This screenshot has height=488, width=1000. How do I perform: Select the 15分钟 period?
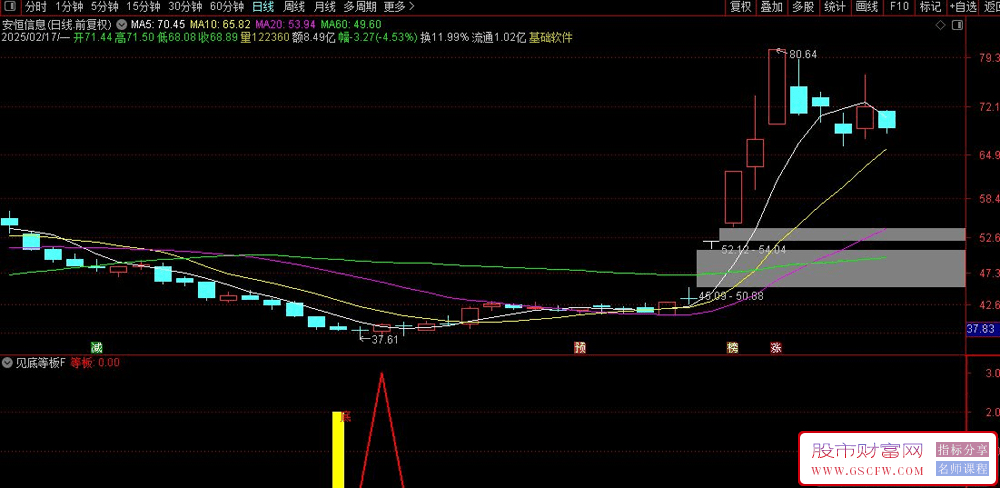pyautogui.click(x=143, y=7)
